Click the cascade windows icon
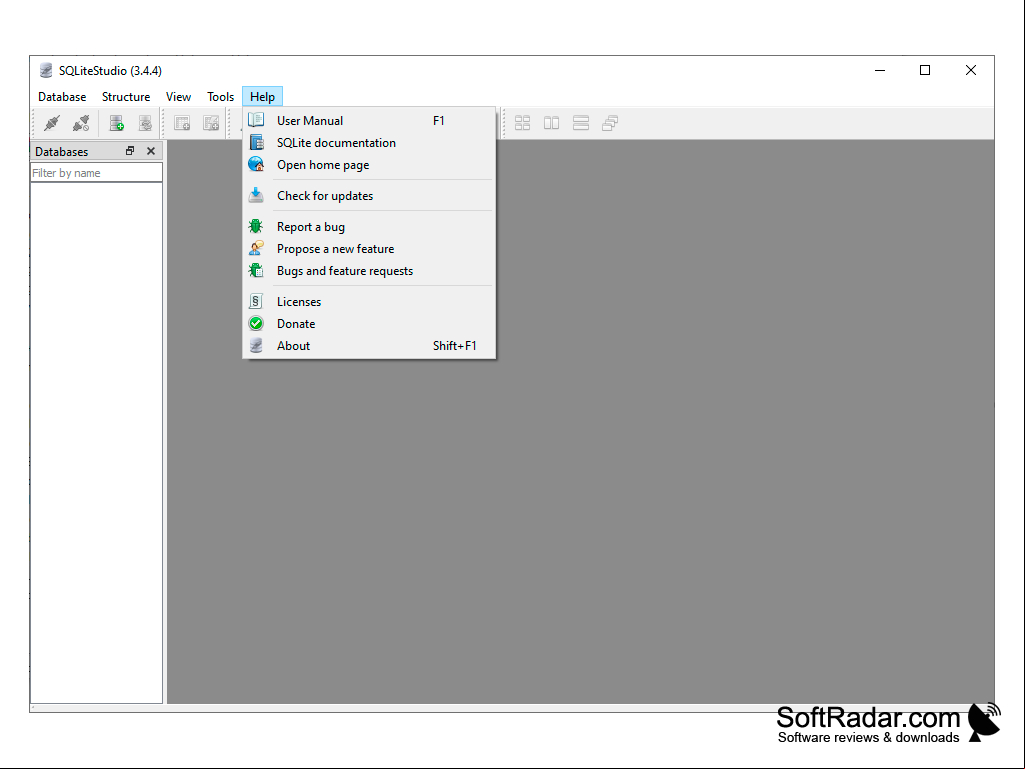The width and height of the screenshot is (1025, 769). pos(610,123)
